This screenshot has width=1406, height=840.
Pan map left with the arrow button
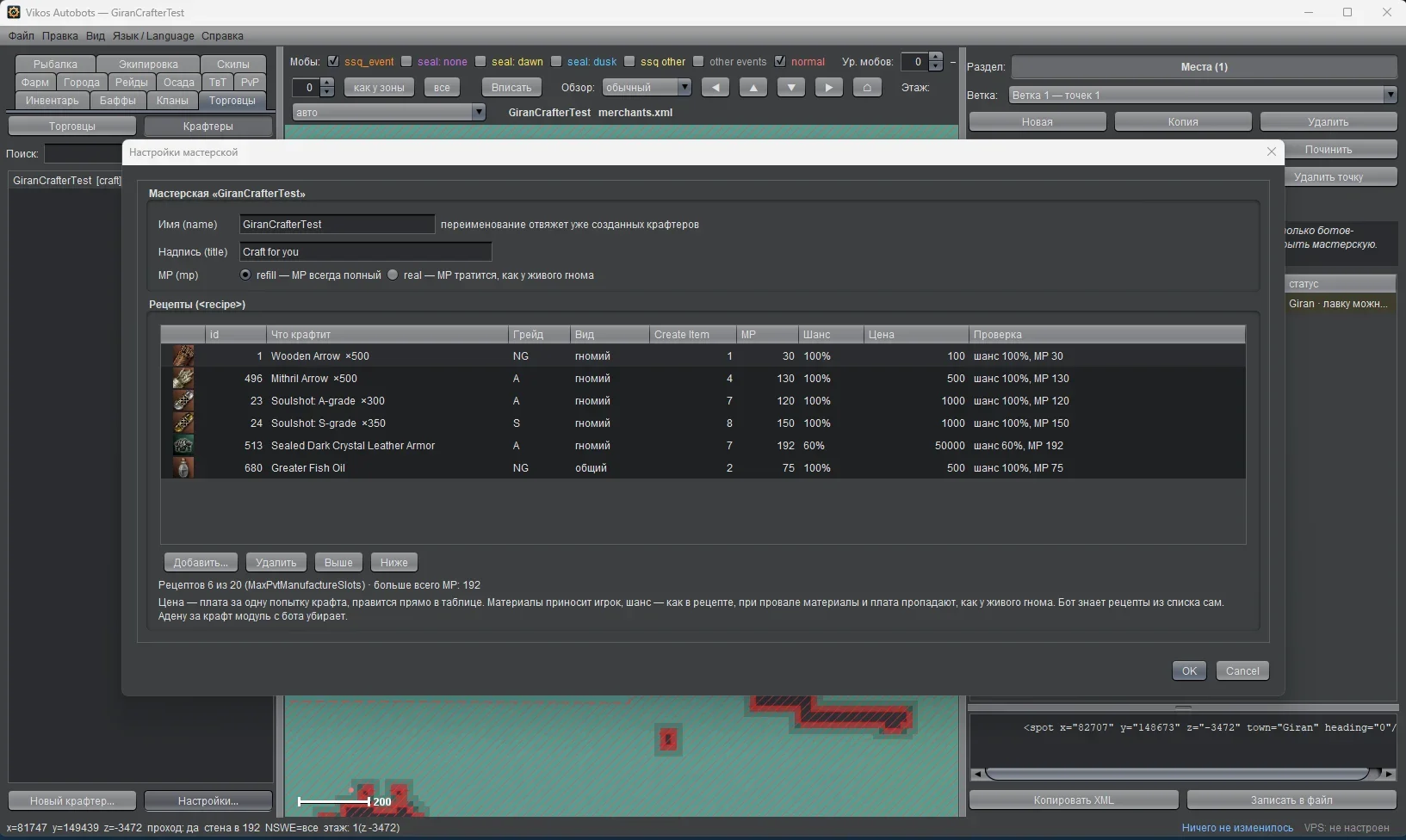(715, 87)
